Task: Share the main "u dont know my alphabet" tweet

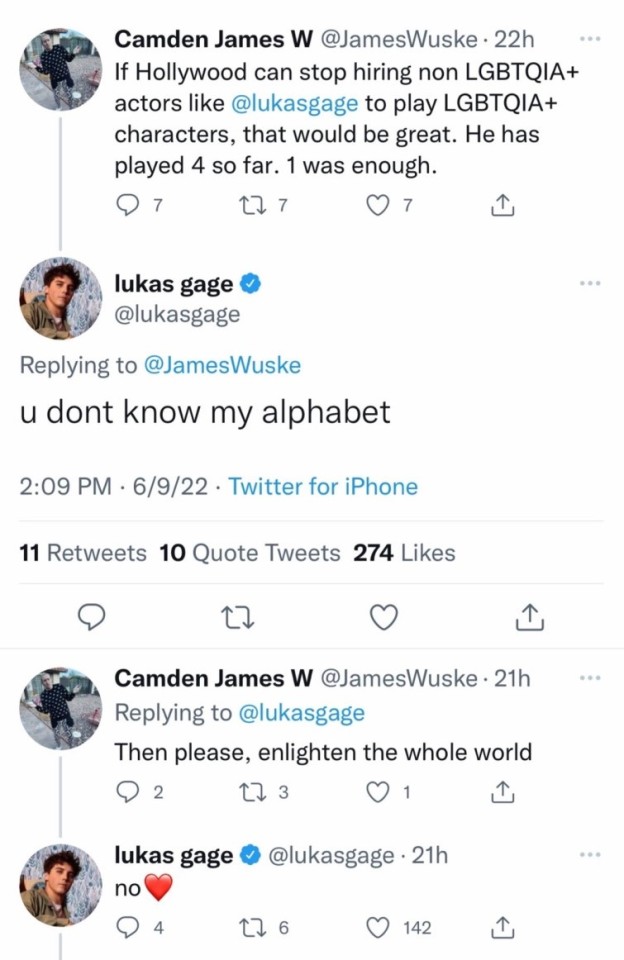Action: click(x=528, y=619)
